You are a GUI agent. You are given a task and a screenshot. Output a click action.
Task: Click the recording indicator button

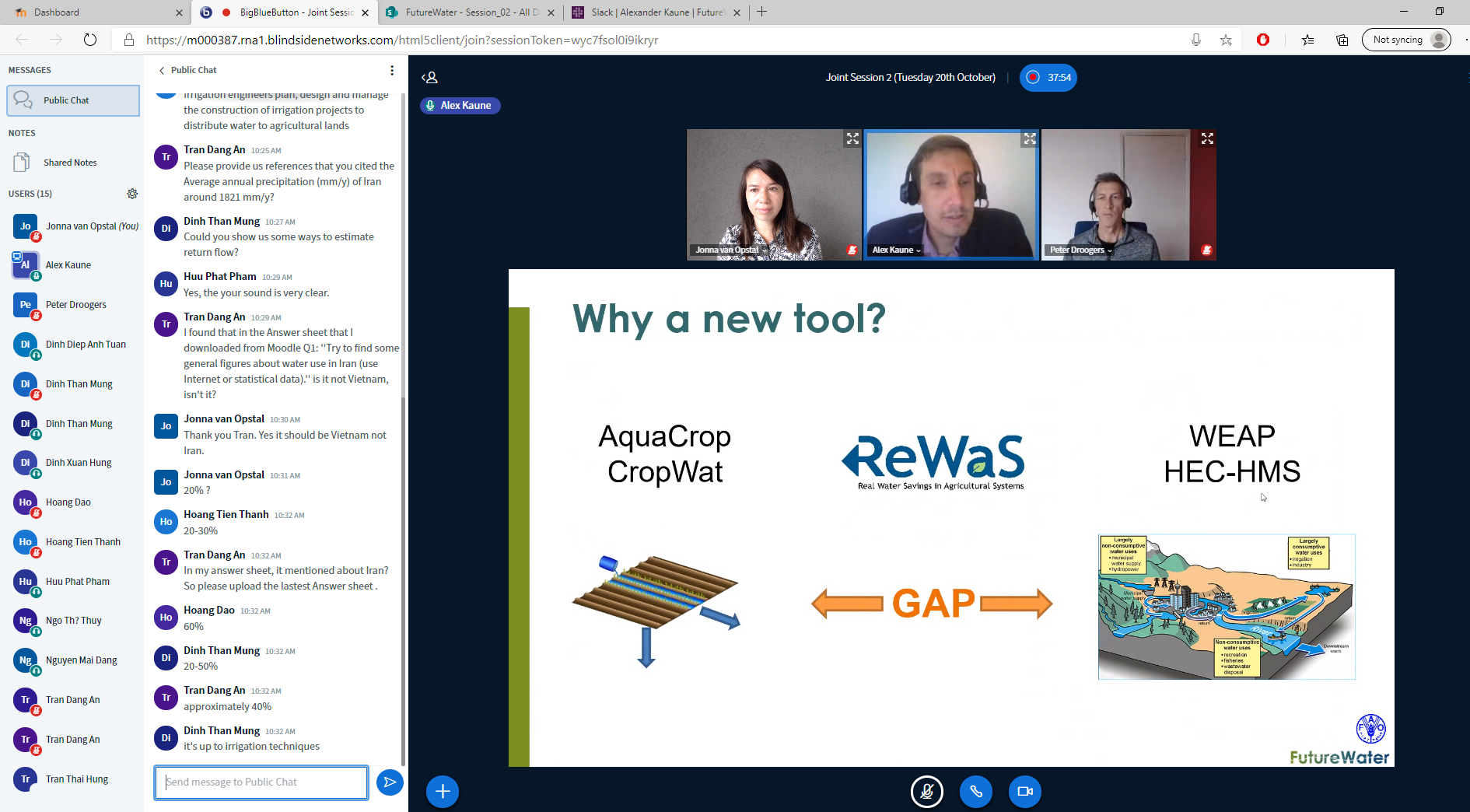[x=1048, y=77]
